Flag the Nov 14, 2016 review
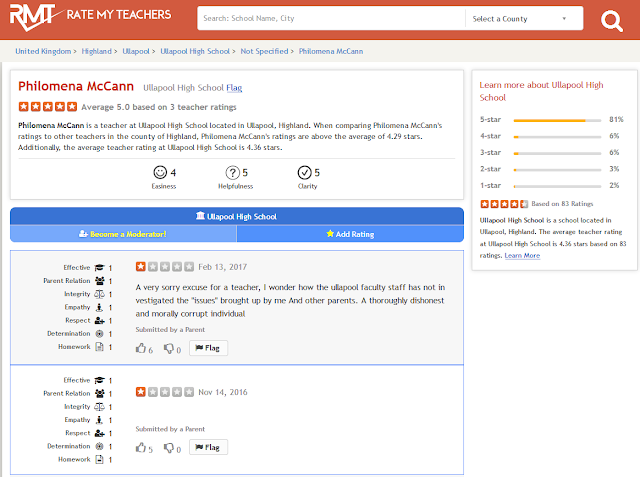 pos(208,447)
